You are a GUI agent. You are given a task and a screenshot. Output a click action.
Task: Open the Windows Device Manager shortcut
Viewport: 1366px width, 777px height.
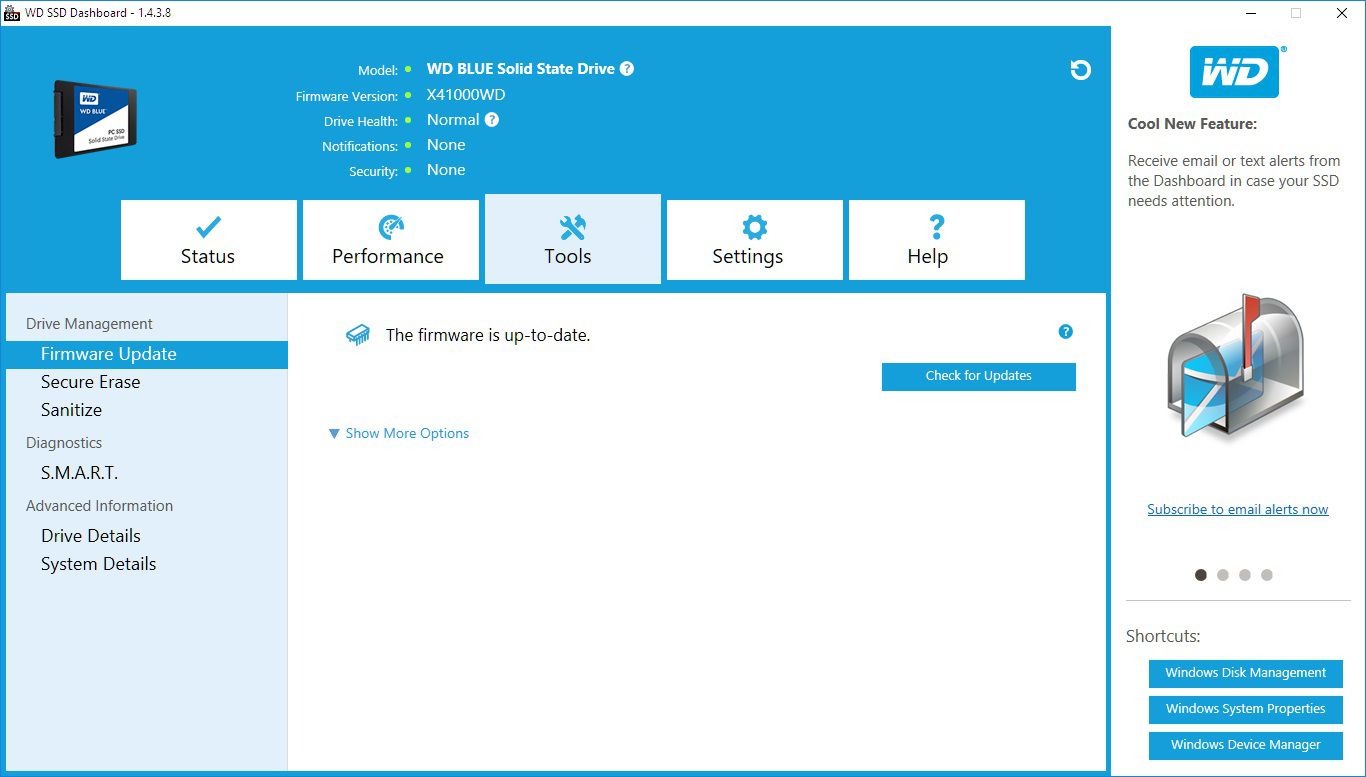(1246, 745)
